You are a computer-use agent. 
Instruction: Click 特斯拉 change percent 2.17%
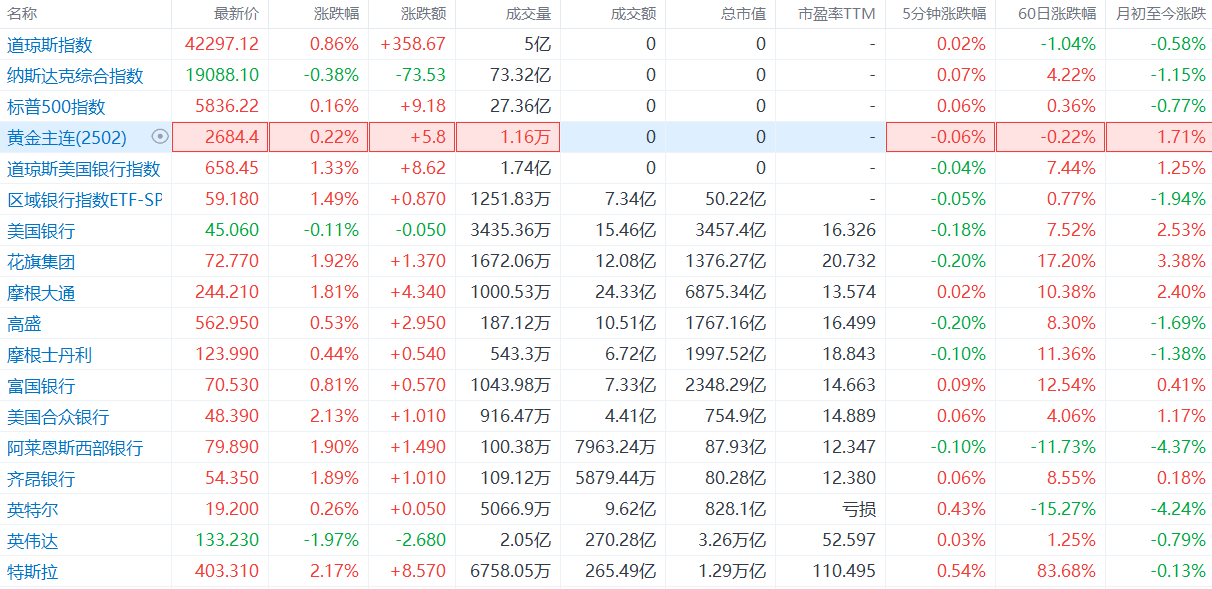[x=334, y=572]
